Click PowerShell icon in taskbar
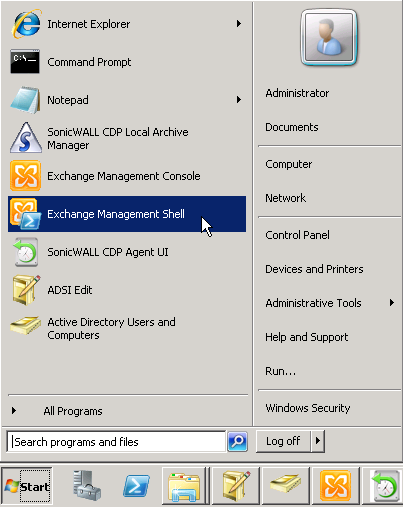 (136, 486)
